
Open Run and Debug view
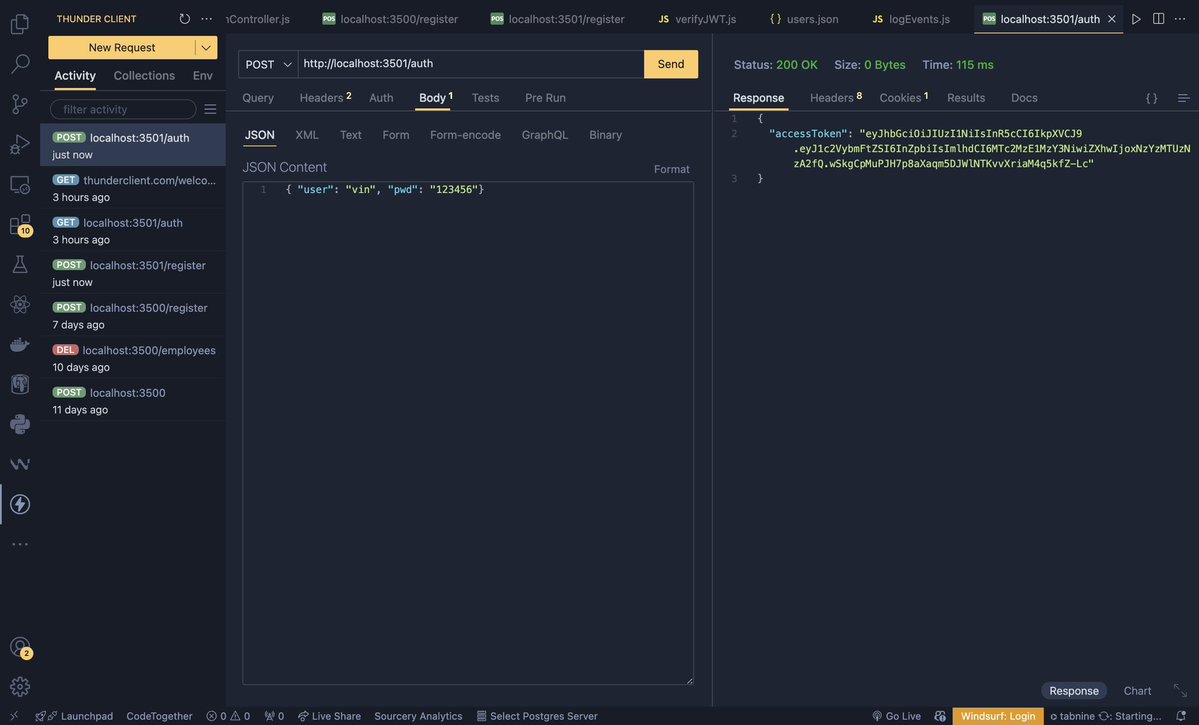pos(20,144)
